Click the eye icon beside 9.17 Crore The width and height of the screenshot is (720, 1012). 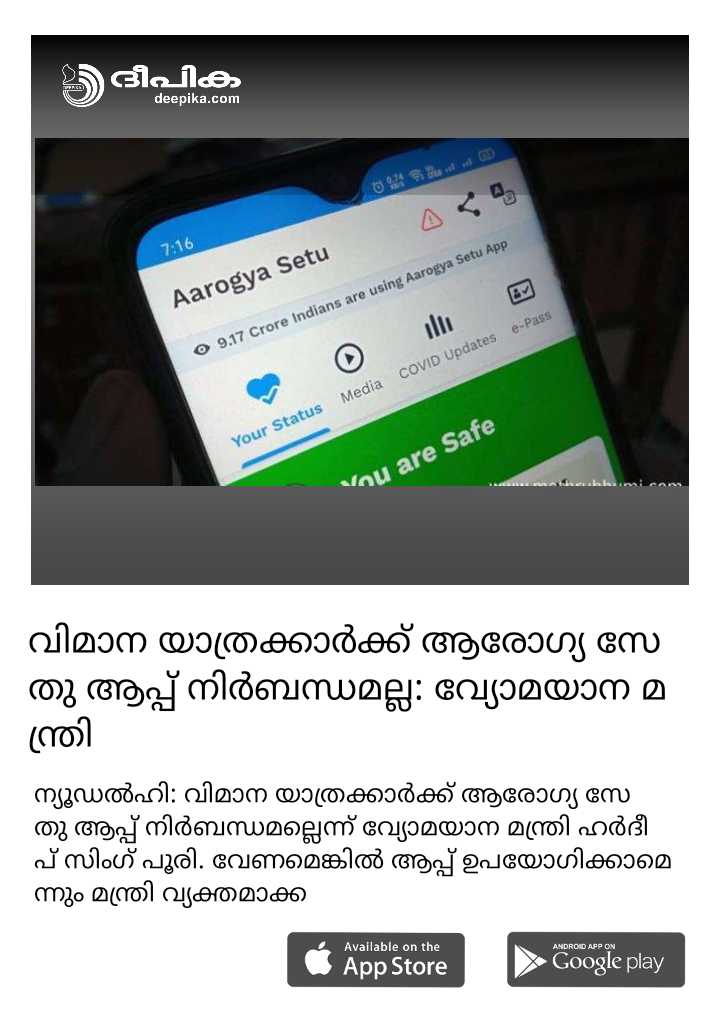pos(201,349)
